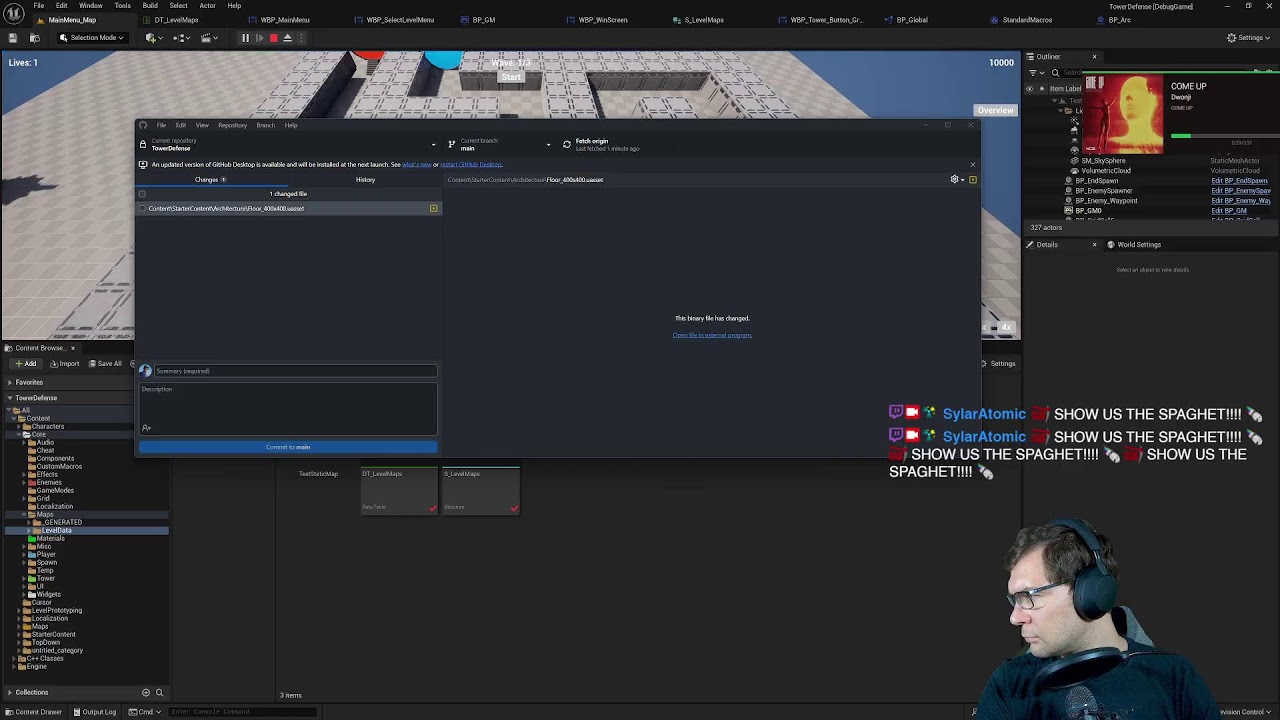The width and height of the screenshot is (1280, 720).
Task: Switch to the DT_LevelMaps tab
Action: (x=176, y=20)
